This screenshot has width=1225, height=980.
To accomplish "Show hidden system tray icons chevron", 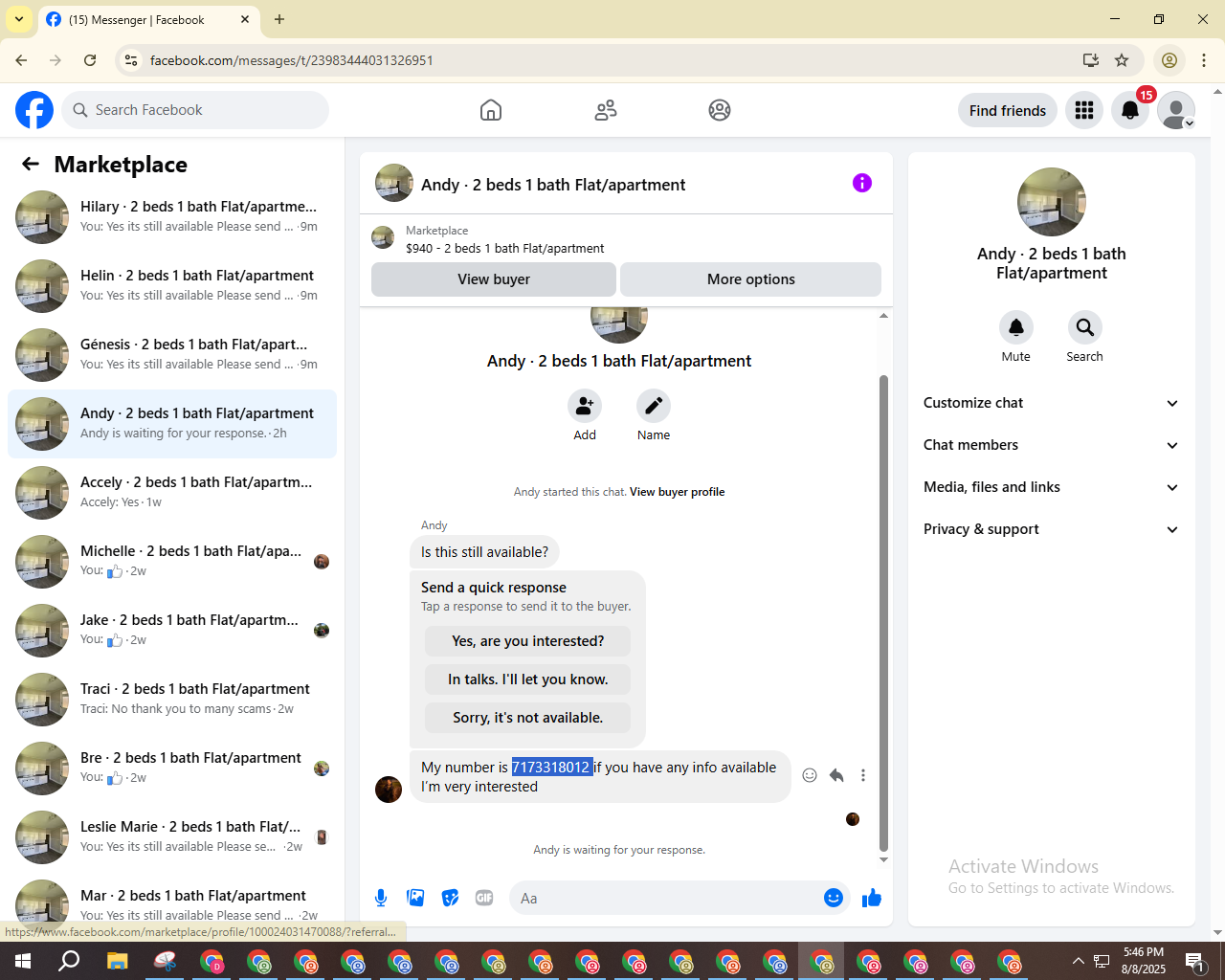I will pos(1079,961).
